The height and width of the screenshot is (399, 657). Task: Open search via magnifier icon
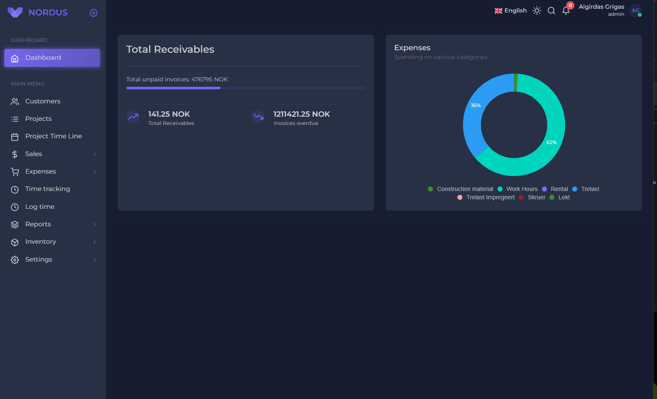pyautogui.click(x=551, y=11)
